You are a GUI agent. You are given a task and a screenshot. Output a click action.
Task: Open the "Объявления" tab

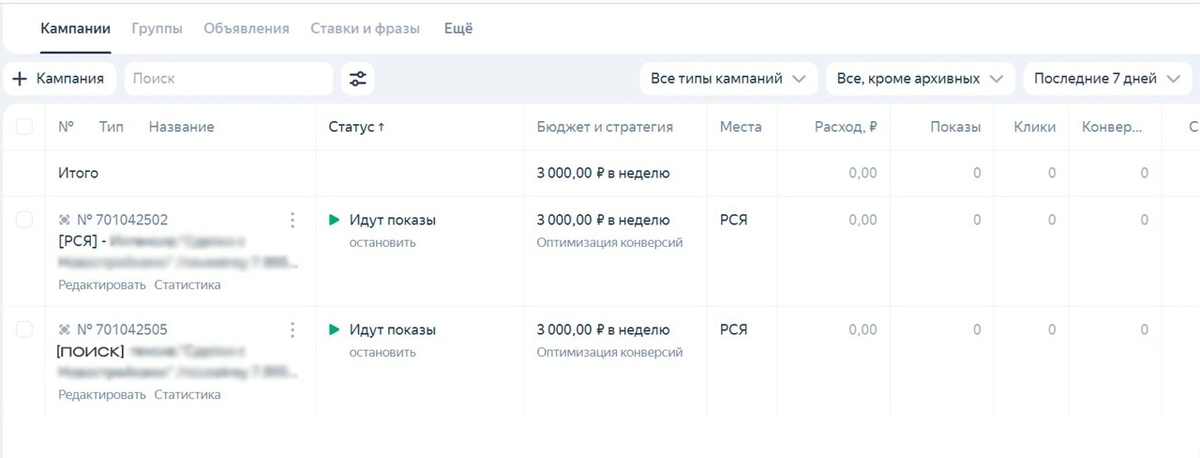246,29
